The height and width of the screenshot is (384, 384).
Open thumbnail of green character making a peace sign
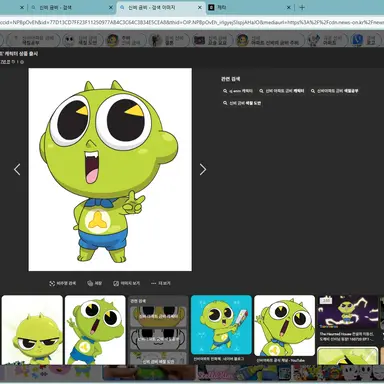click(95, 330)
